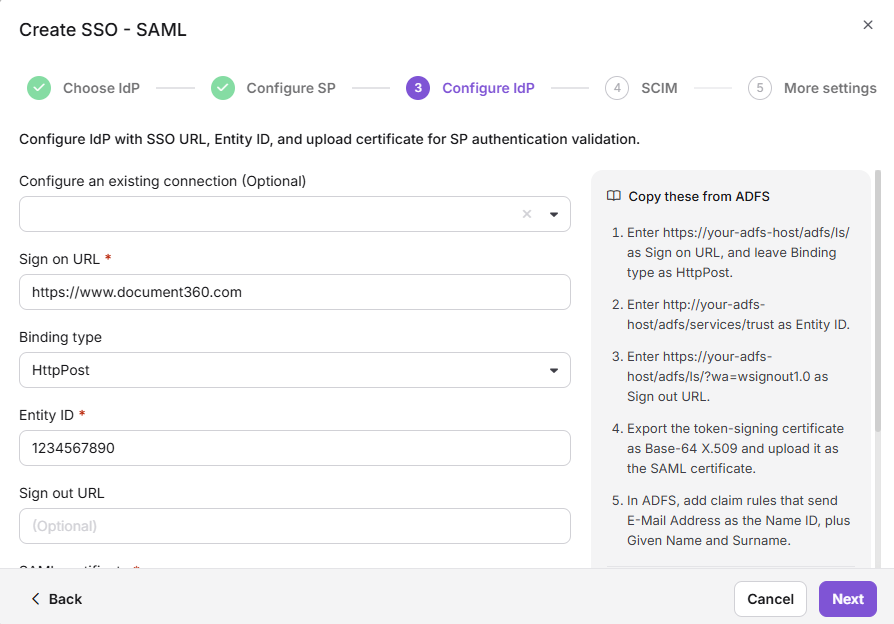
Task: Click the Back button
Action: (x=56, y=599)
